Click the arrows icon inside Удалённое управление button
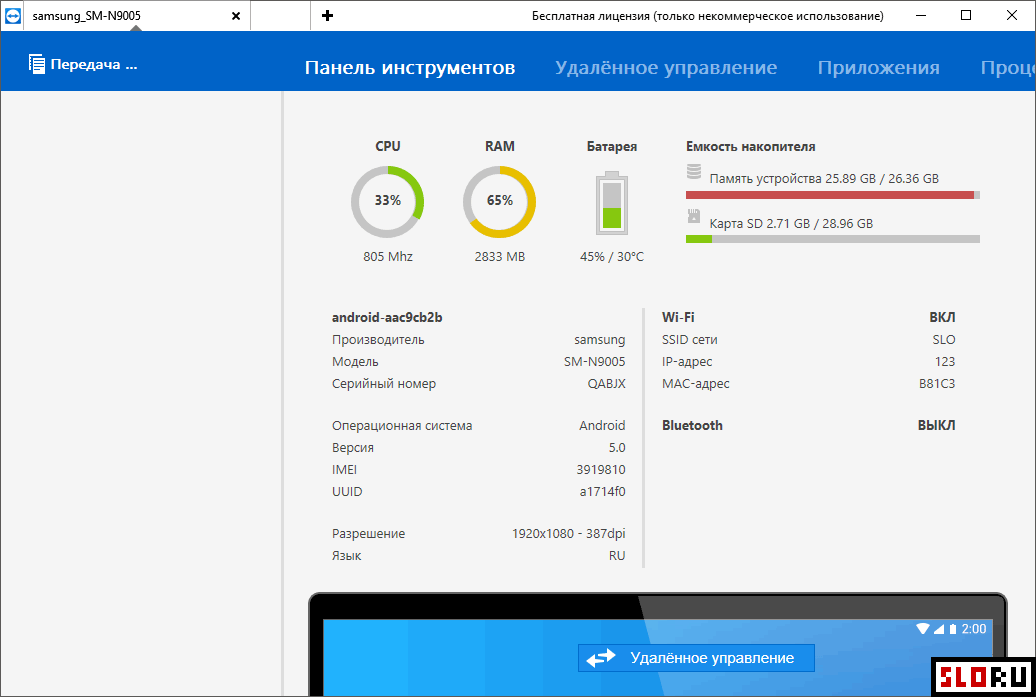 [x=601, y=658]
